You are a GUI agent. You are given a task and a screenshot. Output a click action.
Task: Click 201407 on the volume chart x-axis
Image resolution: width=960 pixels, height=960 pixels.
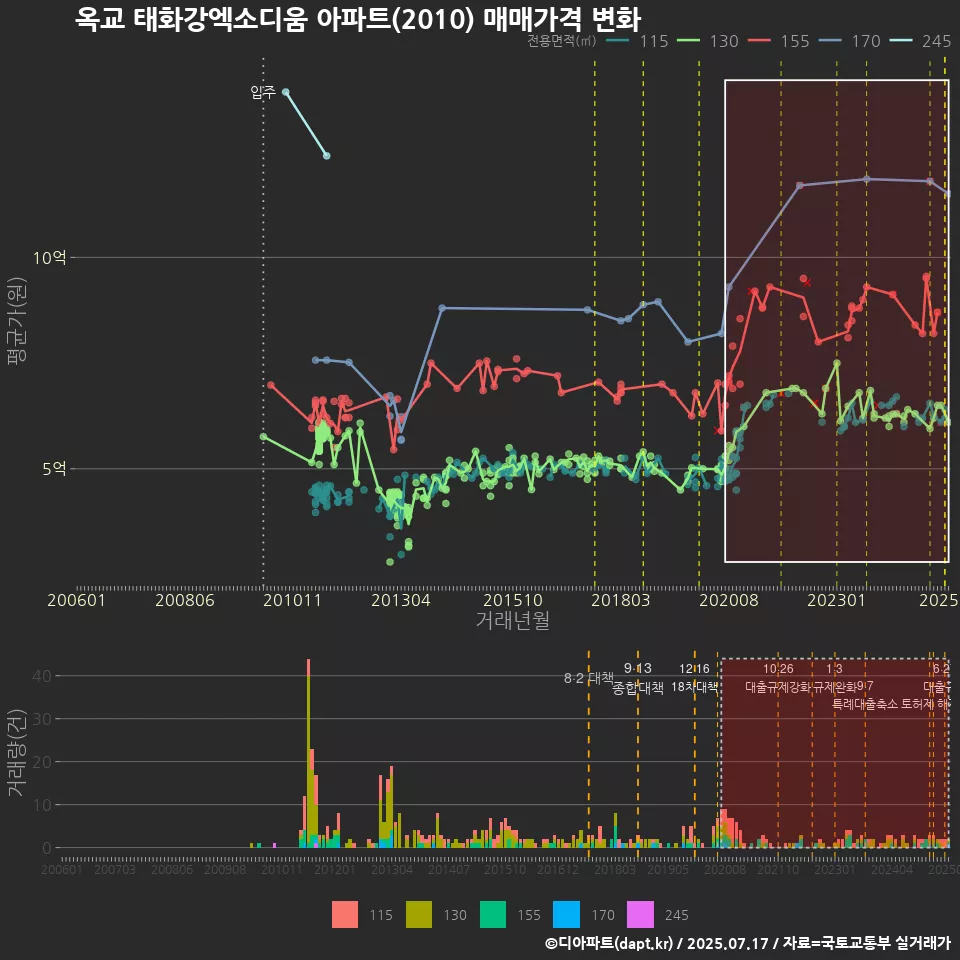tap(449, 869)
